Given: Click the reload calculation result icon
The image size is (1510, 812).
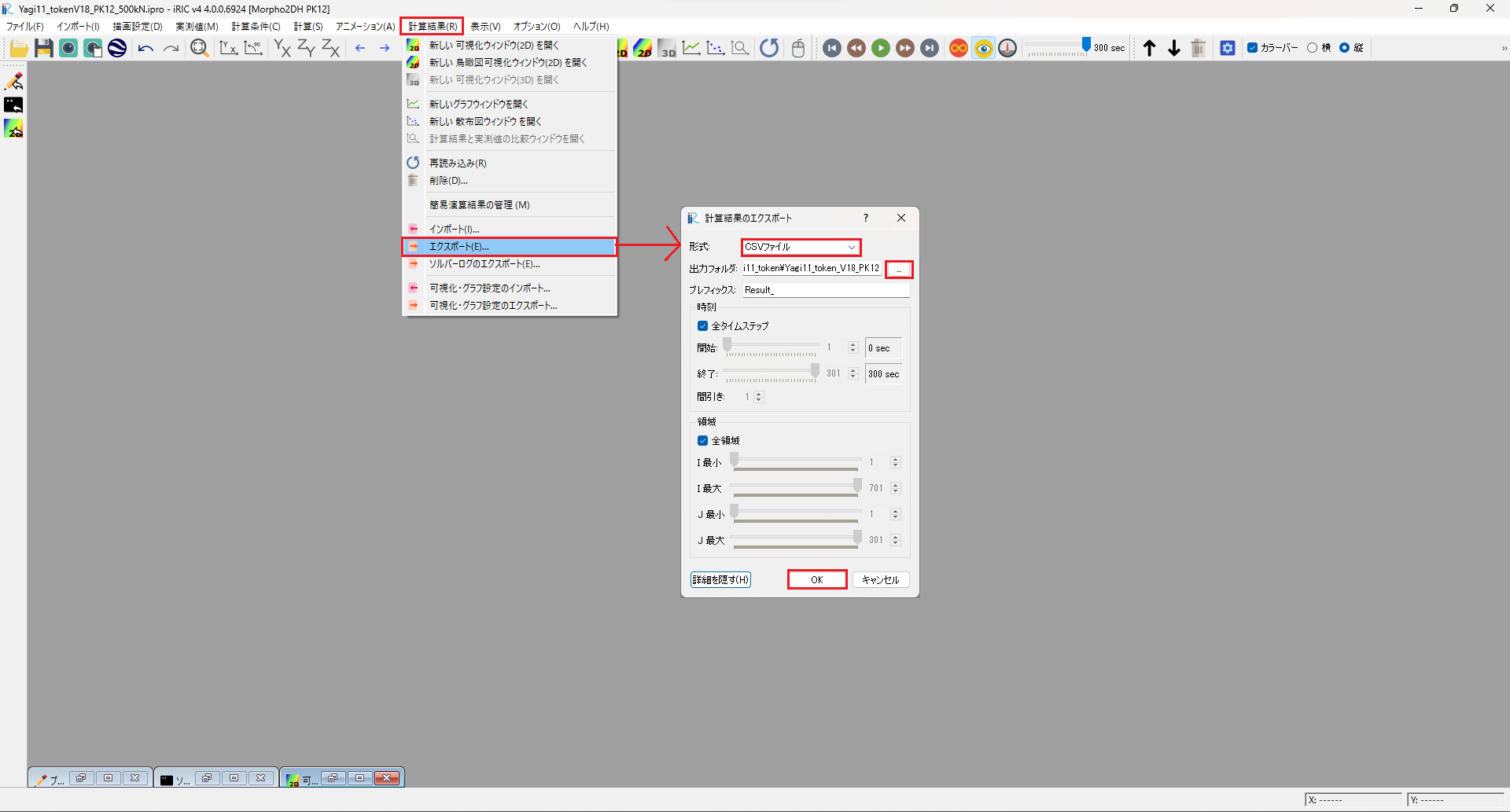Looking at the screenshot, I should [769, 48].
